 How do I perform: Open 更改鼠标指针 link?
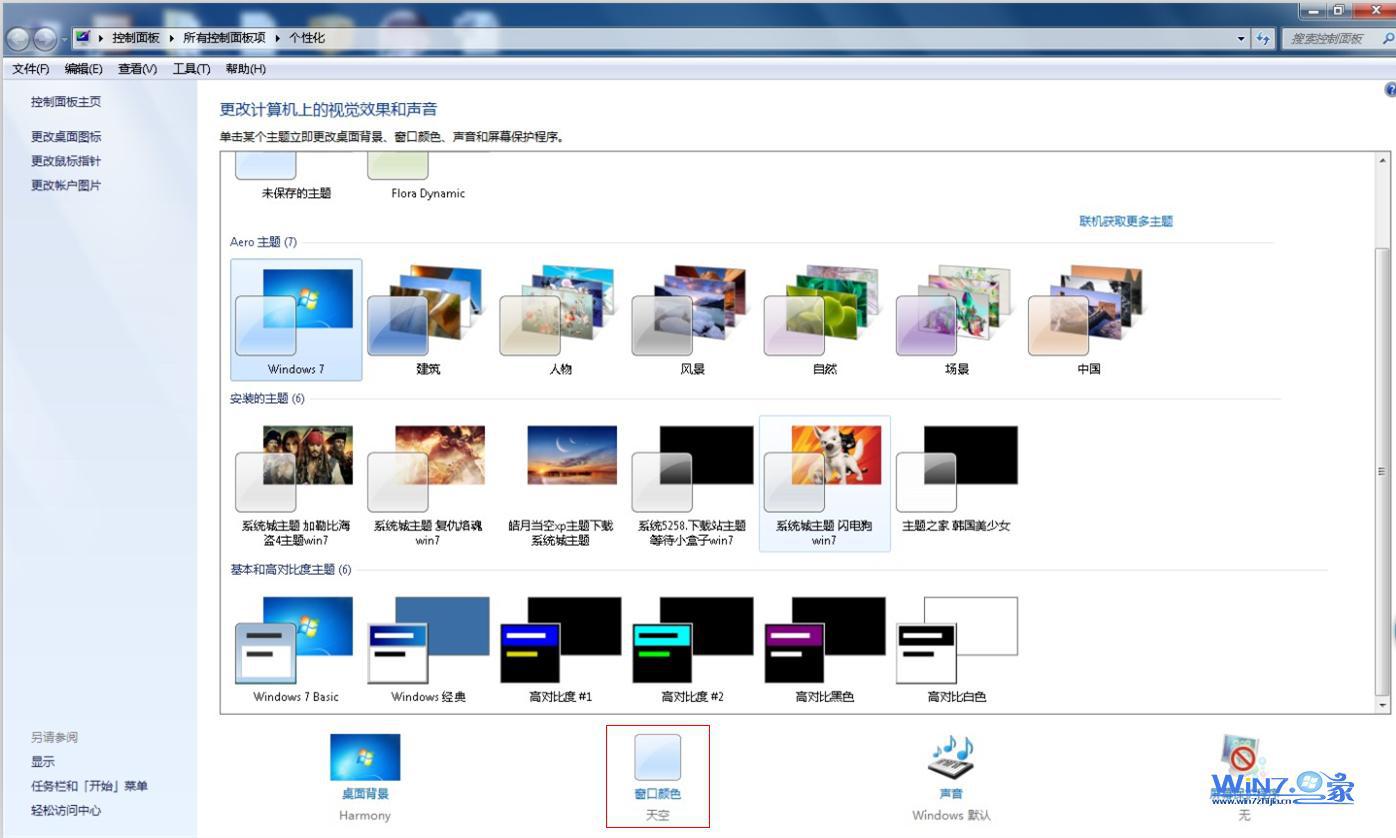[x=66, y=161]
